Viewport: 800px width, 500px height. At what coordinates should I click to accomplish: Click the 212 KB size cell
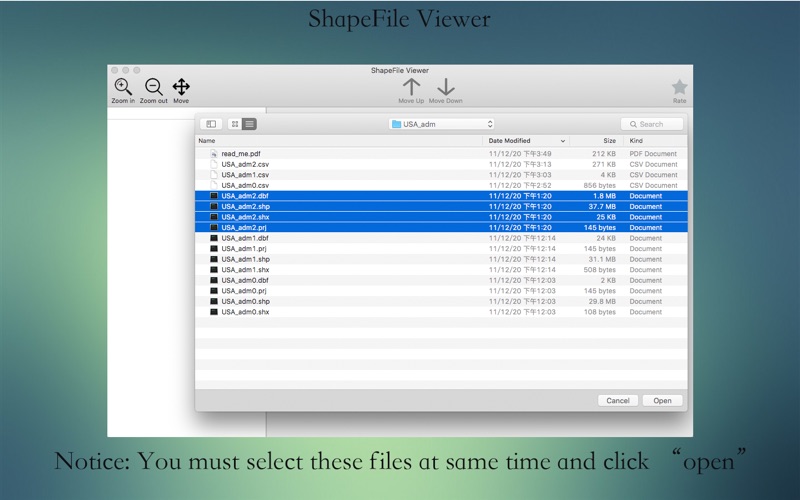(604, 154)
